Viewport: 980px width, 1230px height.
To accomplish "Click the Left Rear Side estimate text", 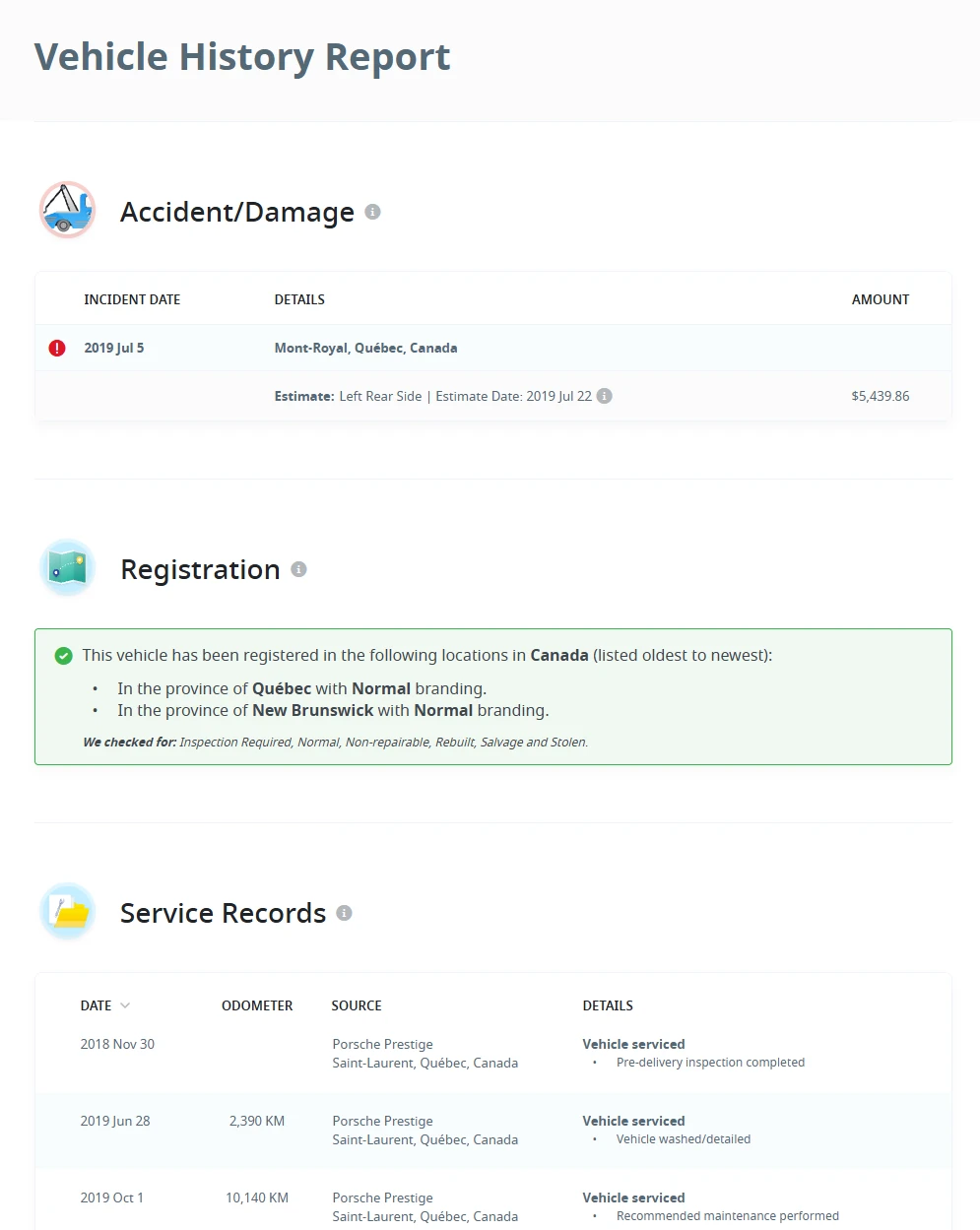I will pyautogui.click(x=380, y=396).
